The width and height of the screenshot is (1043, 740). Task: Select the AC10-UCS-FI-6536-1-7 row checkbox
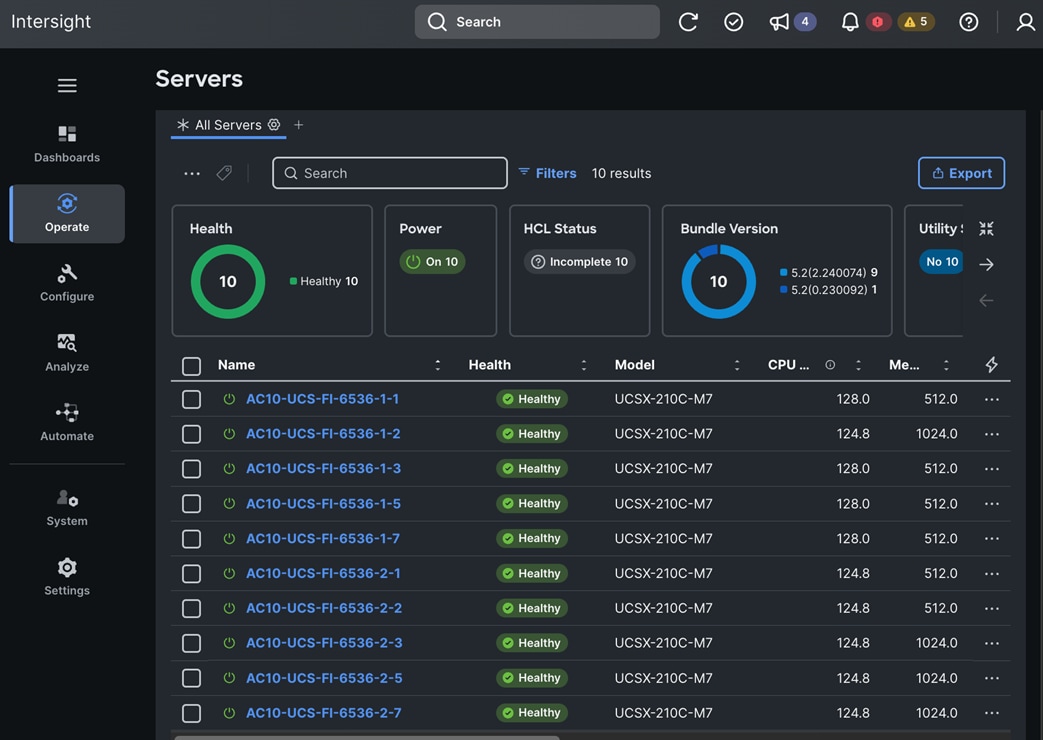192,538
